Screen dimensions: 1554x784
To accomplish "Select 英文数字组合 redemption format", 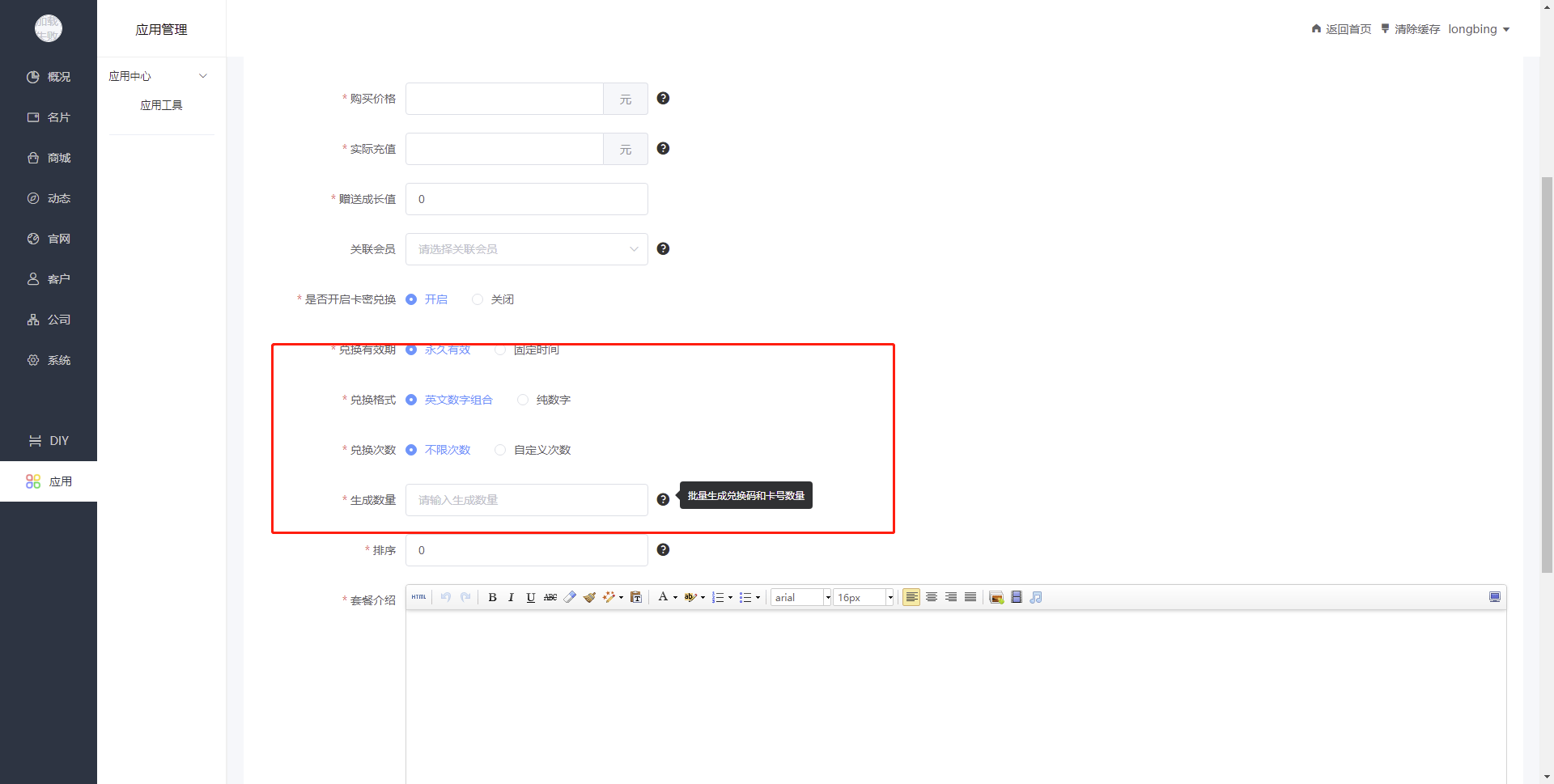I will point(449,400).
